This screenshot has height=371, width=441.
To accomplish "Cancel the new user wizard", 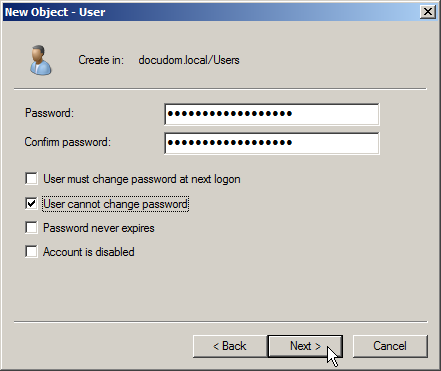I will click(x=390, y=346).
